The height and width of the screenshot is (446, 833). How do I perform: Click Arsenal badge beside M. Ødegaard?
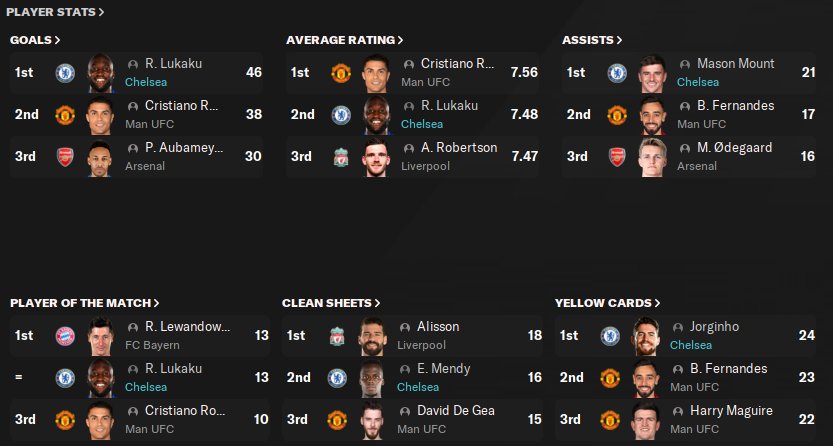pyautogui.click(x=617, y=157)
